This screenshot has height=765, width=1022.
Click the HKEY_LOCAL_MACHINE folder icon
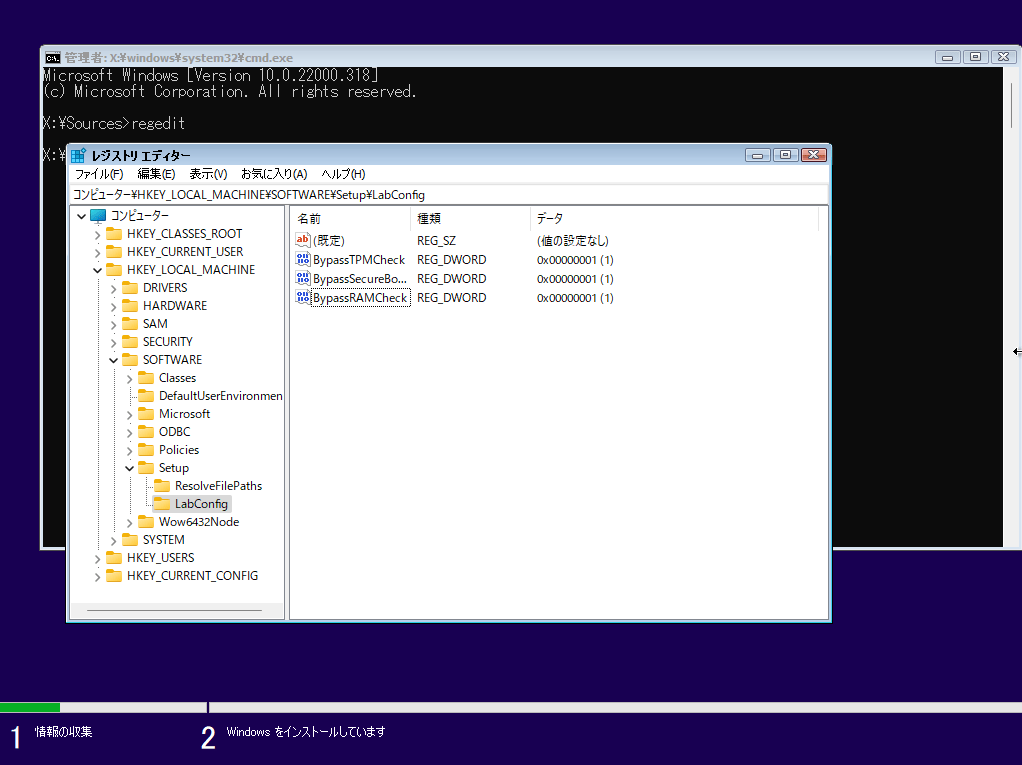(x=114, y=270)
